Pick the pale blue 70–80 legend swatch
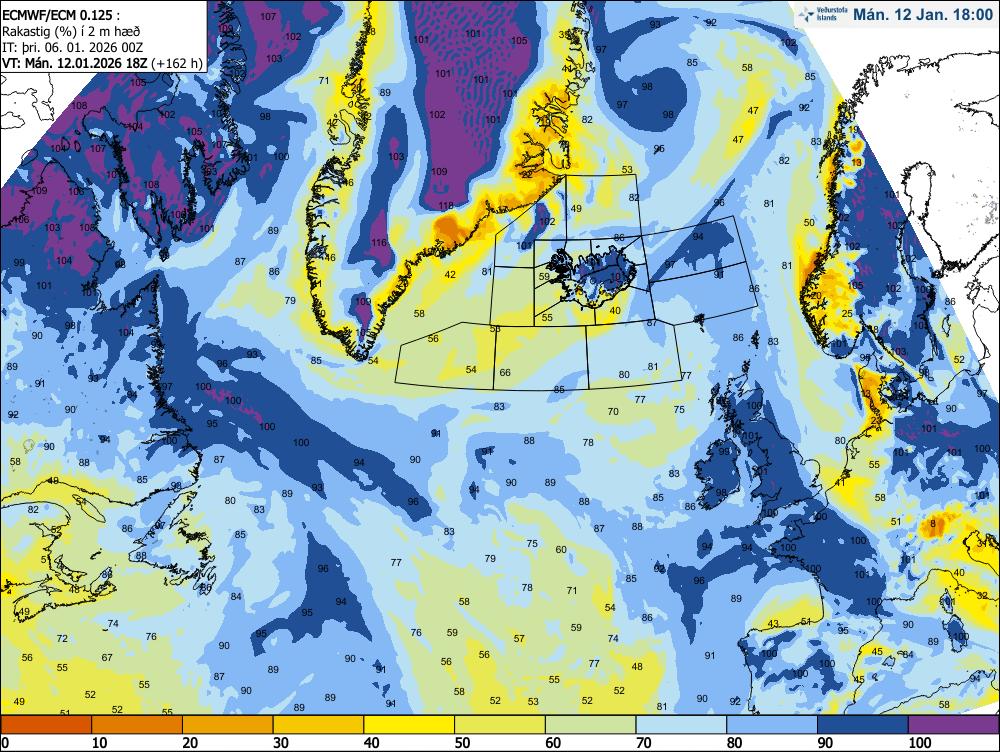The width and height of the screenshot is (1000, 752). (x=680, y=725)
